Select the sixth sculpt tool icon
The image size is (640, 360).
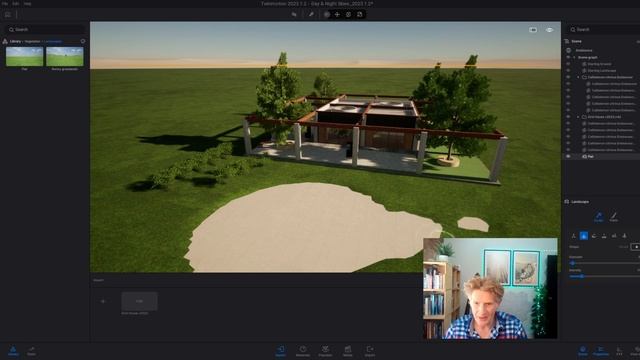coord(624,236)
